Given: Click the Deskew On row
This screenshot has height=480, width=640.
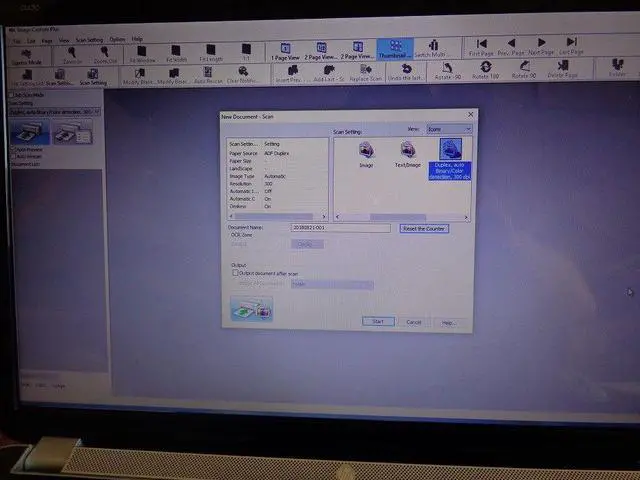Looking at the screenshot, I should click(277, 207).
